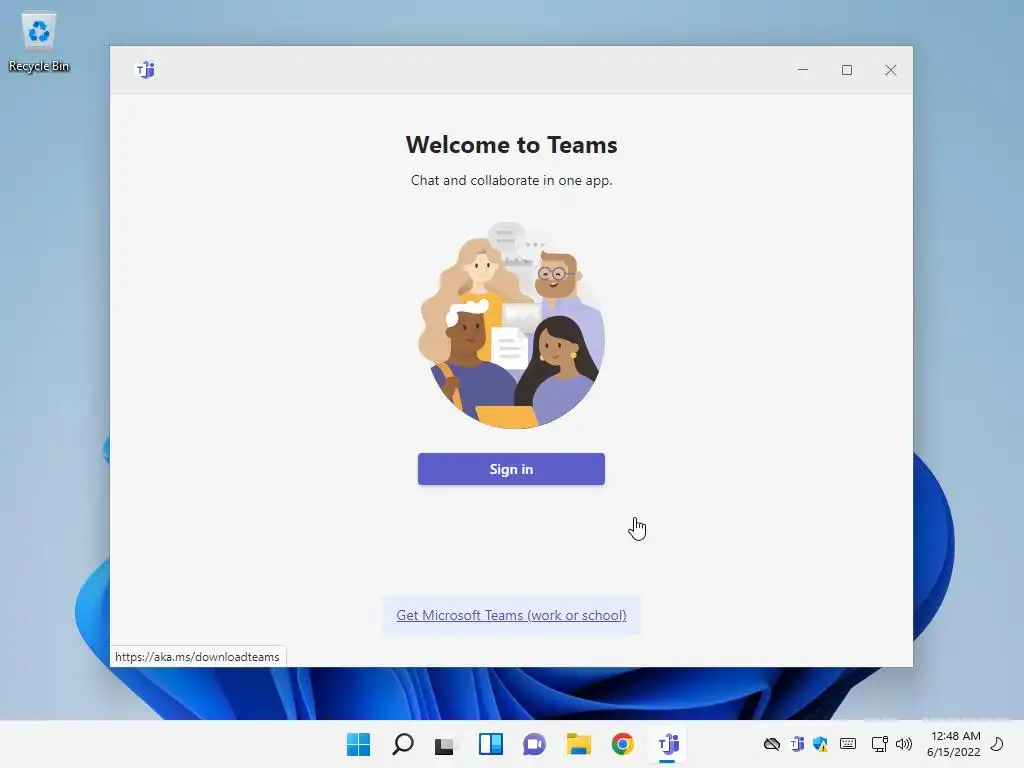Launch File Explorer from the taskbar
The image size is (1024, 768).
pyautogui.click(x=579, y=744)
